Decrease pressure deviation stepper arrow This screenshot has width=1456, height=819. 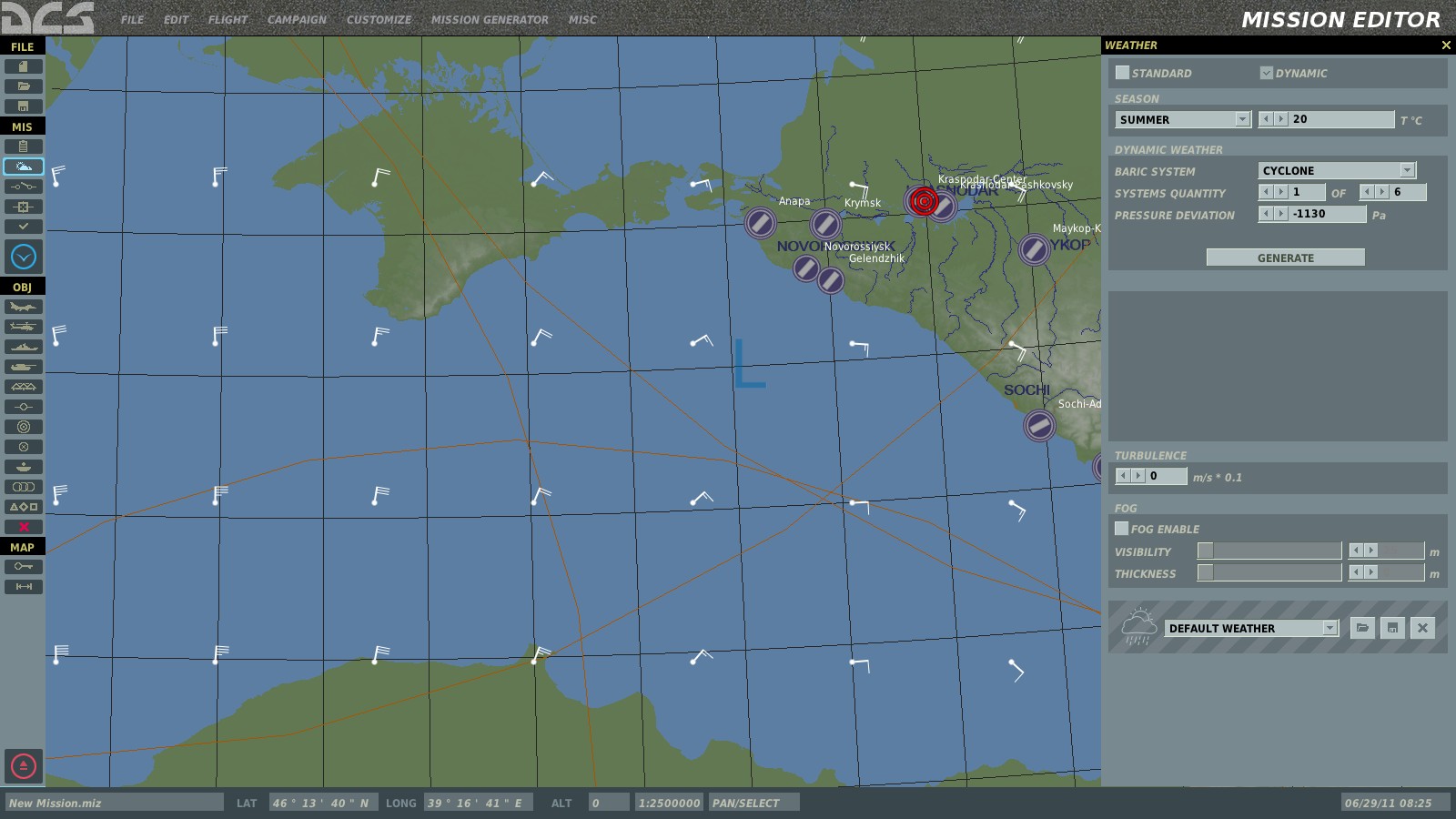point(1266,214)
